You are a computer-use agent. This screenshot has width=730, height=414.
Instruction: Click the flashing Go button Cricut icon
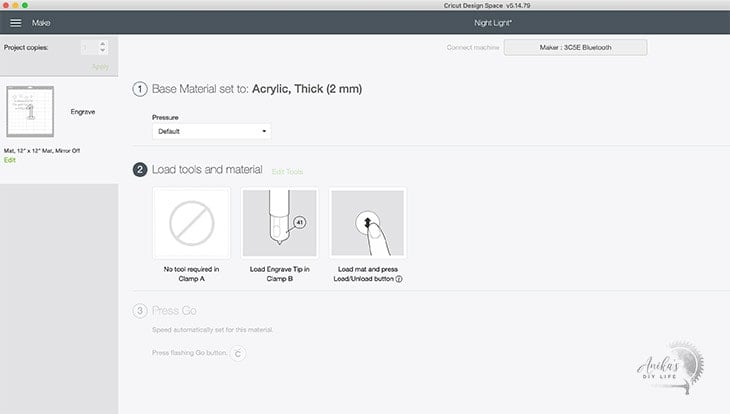tap(238, 353)
